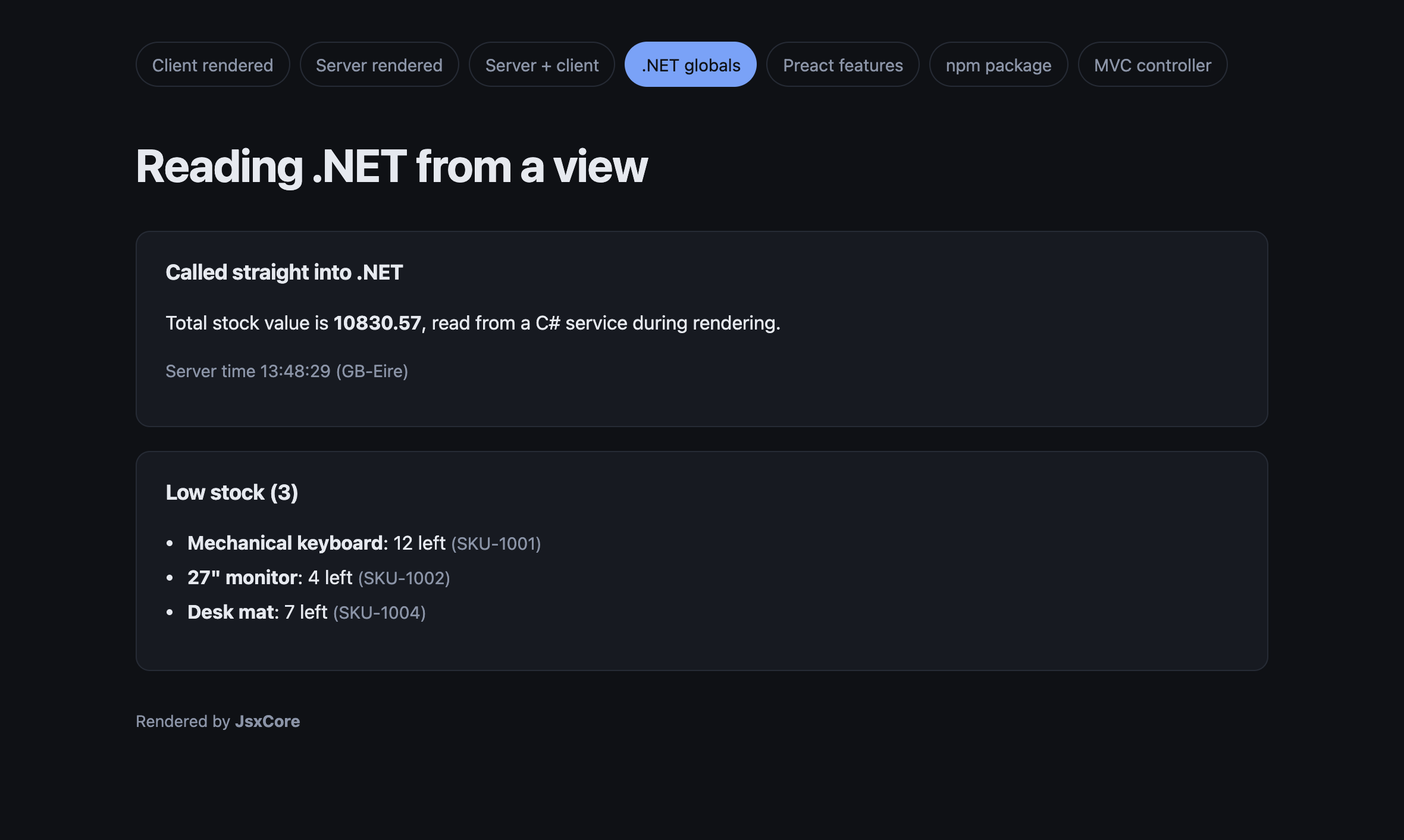Select the Server + client tab

coord(541,65)
